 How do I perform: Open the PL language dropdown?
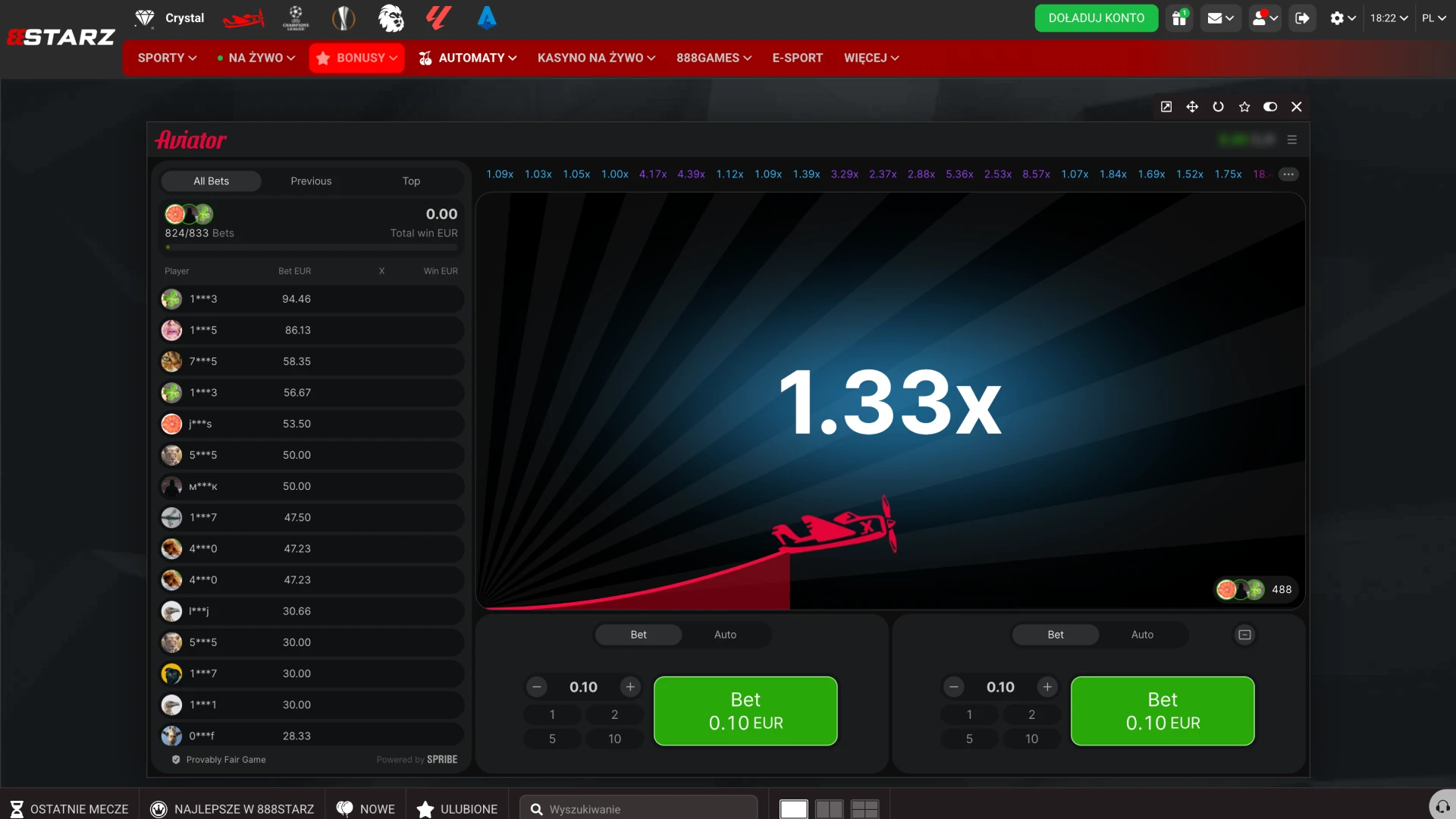[x=1433, y=18]
